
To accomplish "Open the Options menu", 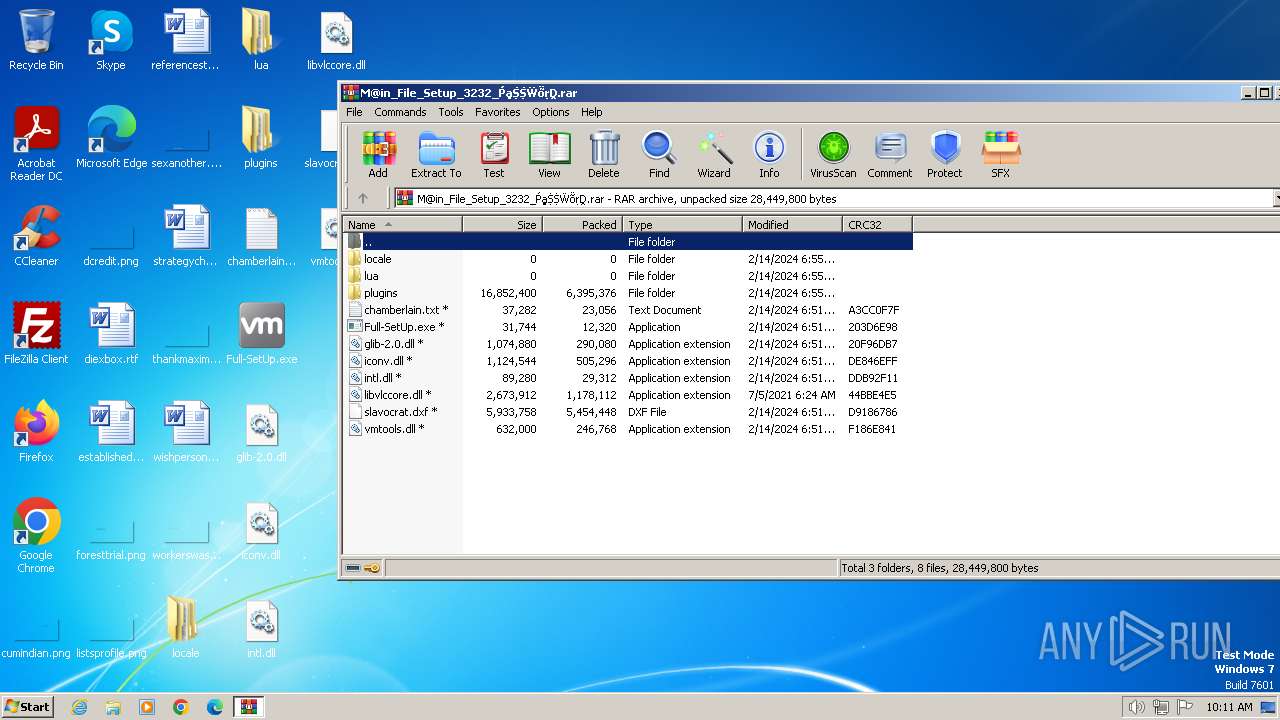I will click(550, 112).
